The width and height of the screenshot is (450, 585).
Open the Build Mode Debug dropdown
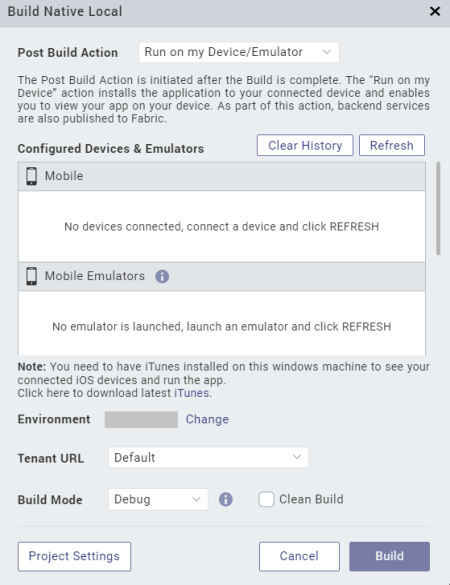pos(158,499)
